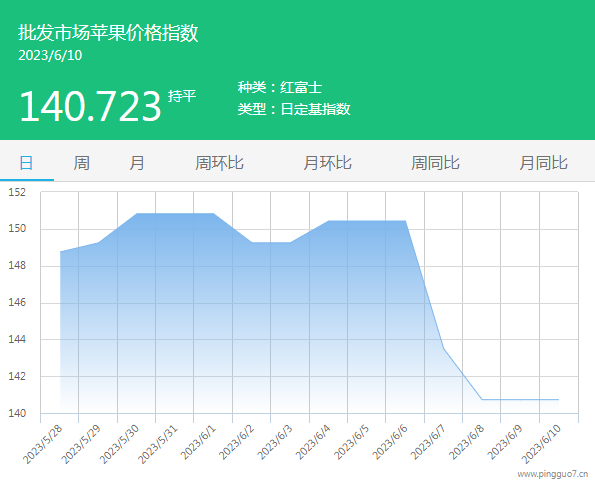Switch to the 周 weekly tab

(81, 163)
